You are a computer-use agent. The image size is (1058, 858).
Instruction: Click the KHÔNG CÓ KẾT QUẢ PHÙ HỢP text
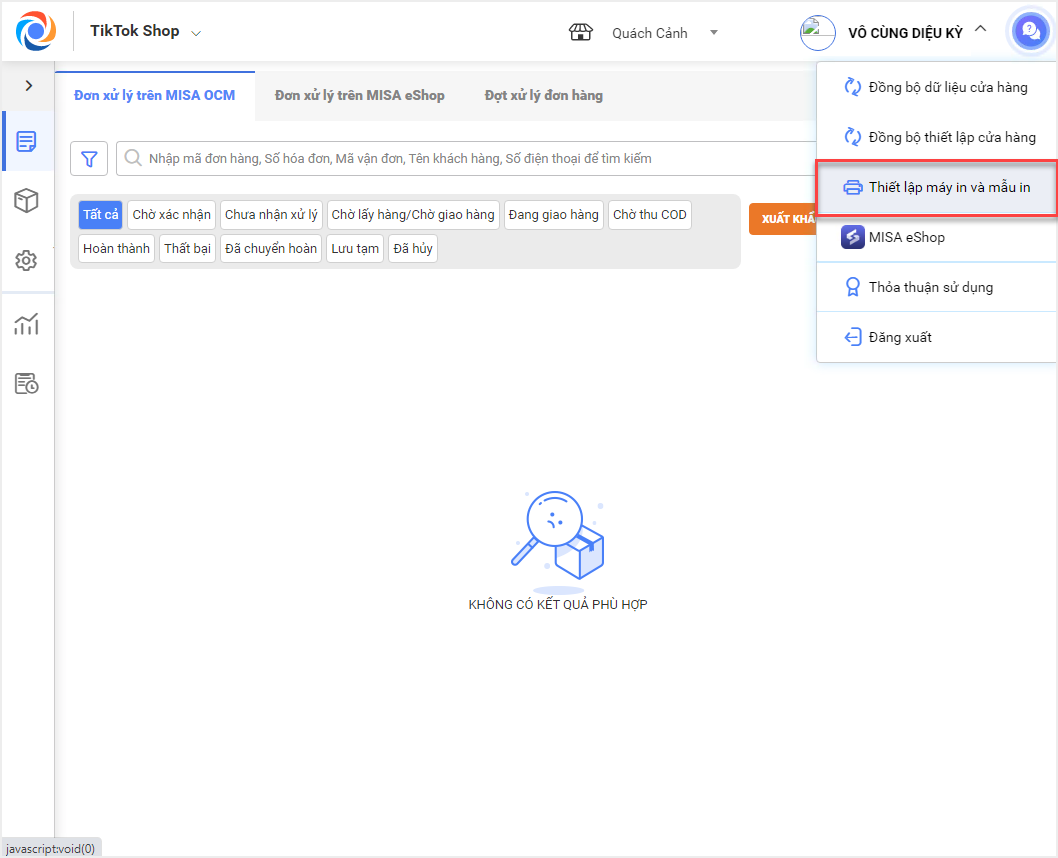point(558,604)
